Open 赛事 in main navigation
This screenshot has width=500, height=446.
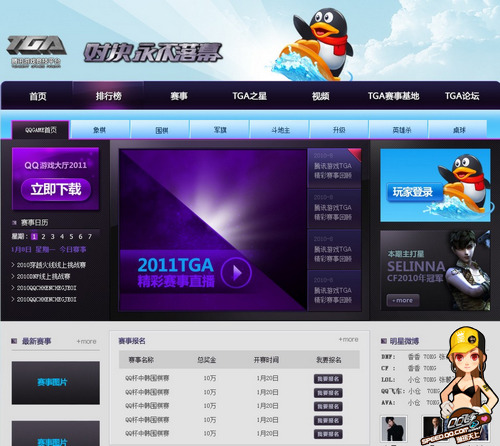coord(179,96)
